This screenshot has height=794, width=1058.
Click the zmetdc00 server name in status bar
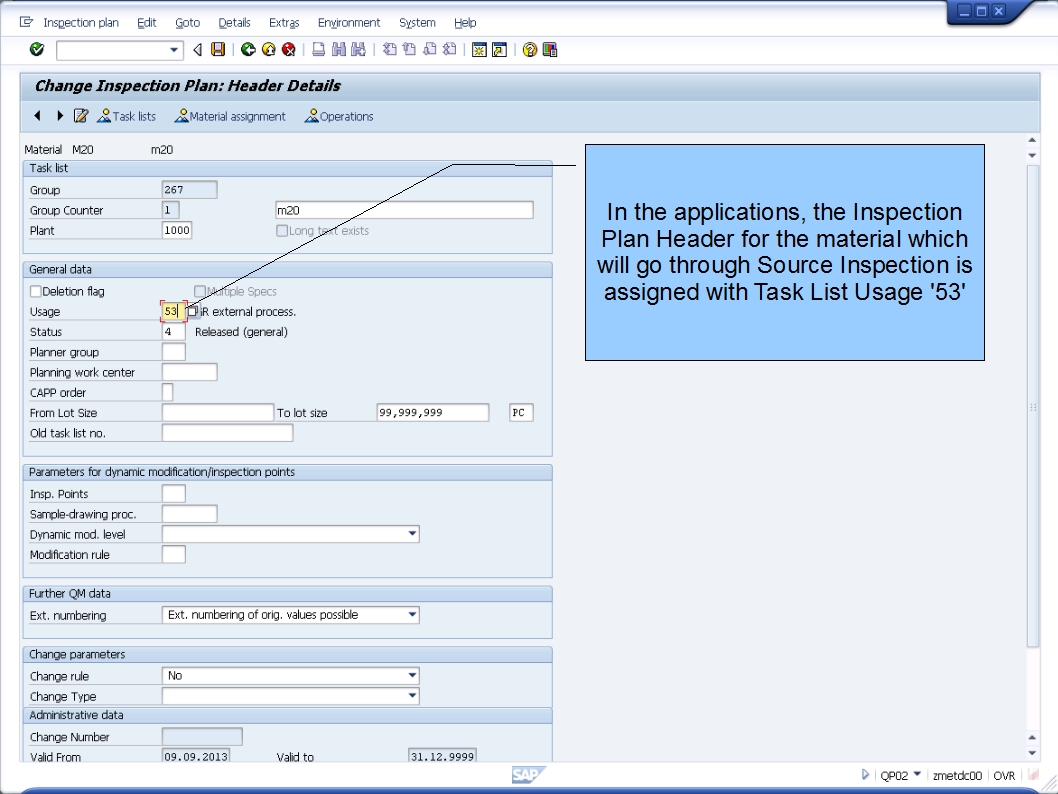point(957,775)
